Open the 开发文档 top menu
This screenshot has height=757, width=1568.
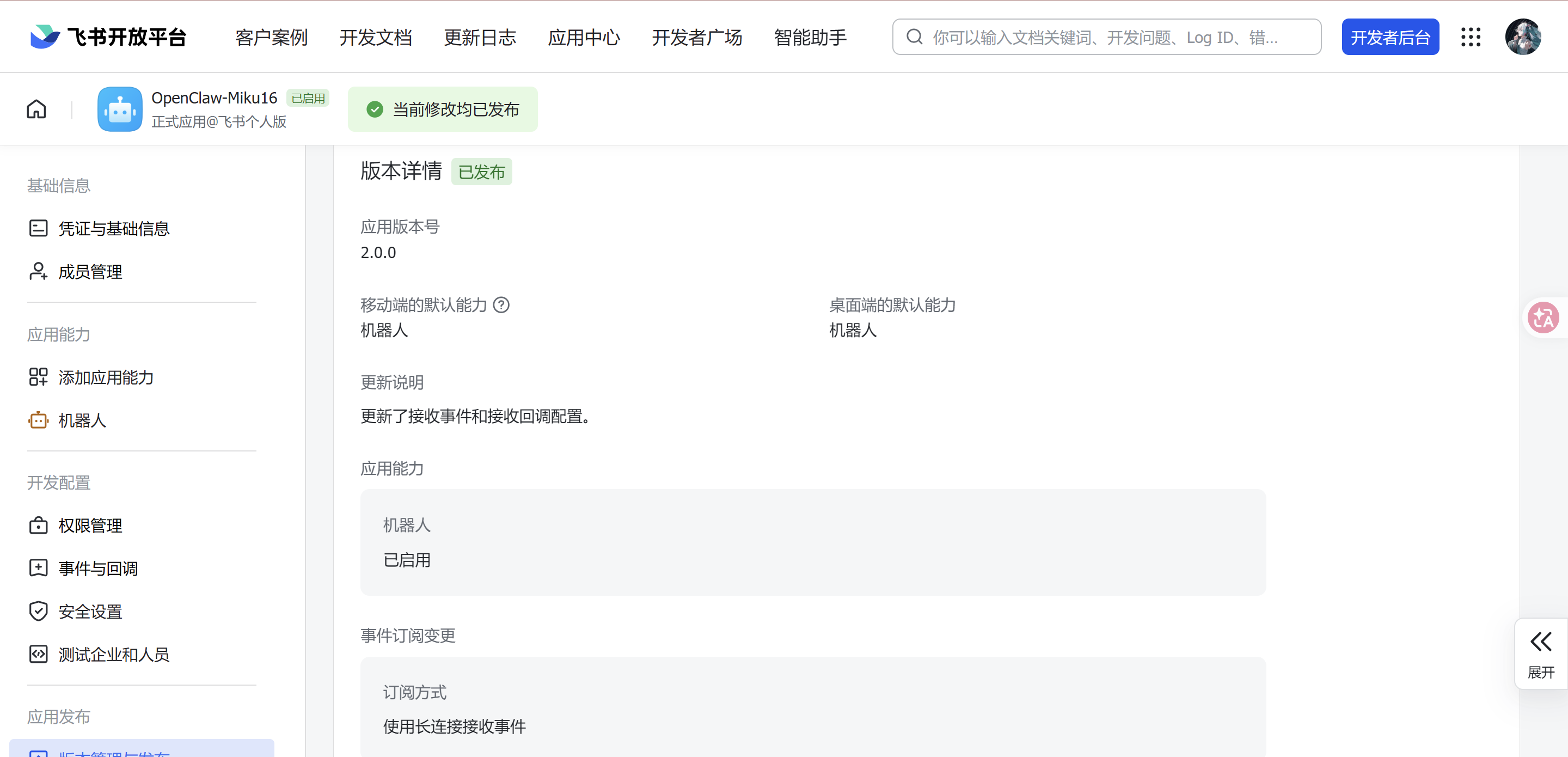(376, 37)
